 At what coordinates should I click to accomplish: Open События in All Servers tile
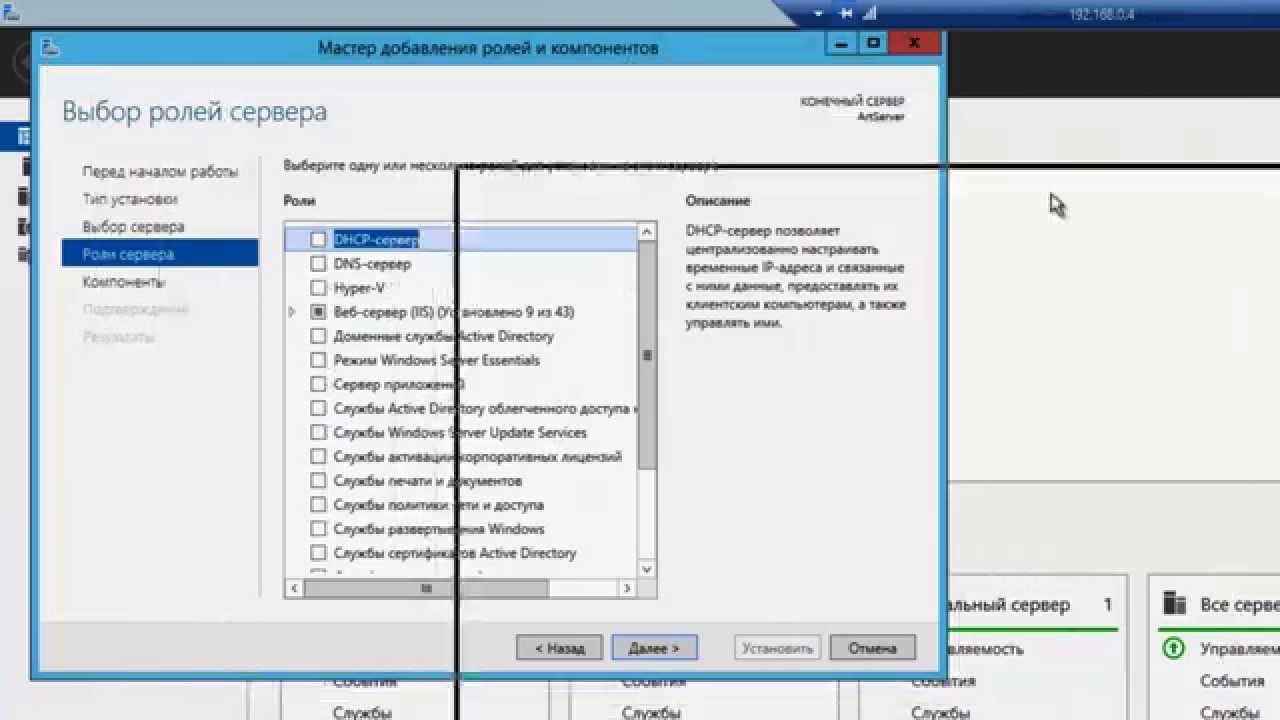1232,681
